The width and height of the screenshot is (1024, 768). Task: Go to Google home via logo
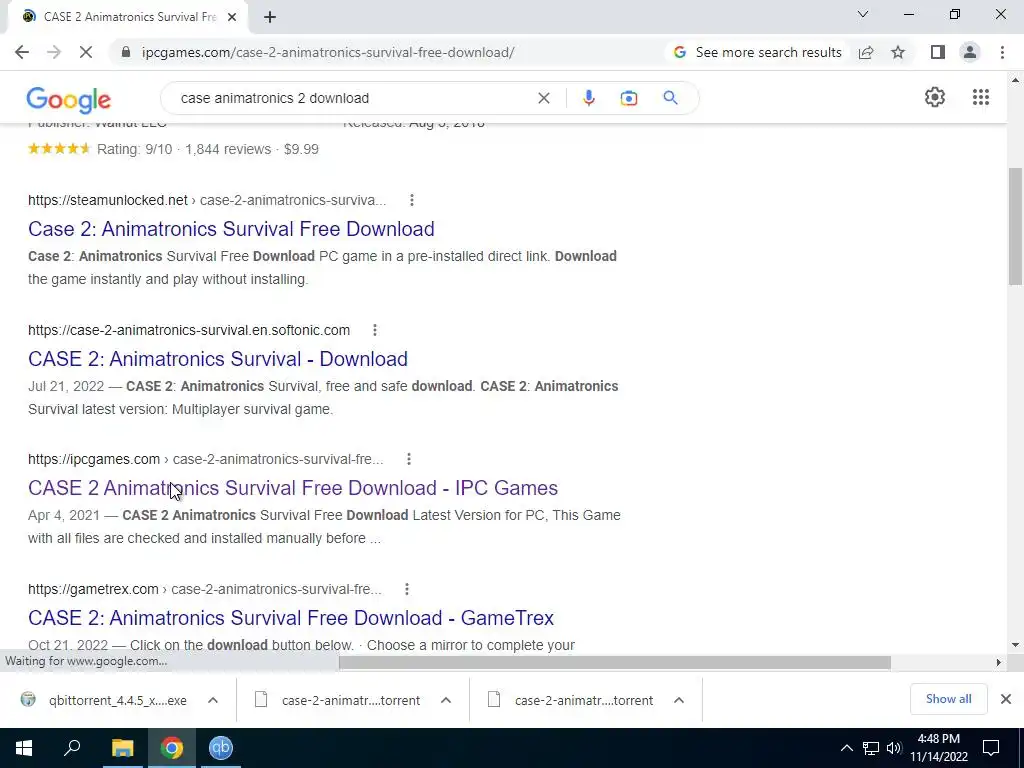pos(69,100)
